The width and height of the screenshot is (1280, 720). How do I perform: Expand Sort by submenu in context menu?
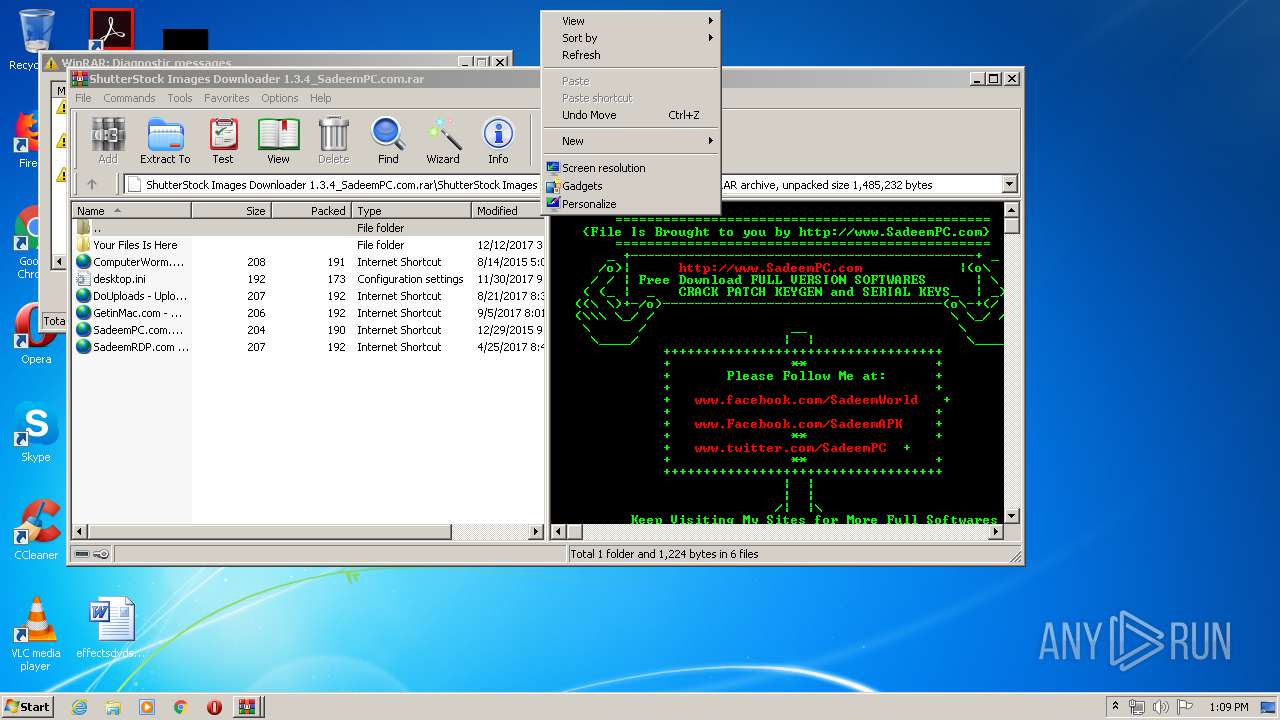click(x=630, y=38)
